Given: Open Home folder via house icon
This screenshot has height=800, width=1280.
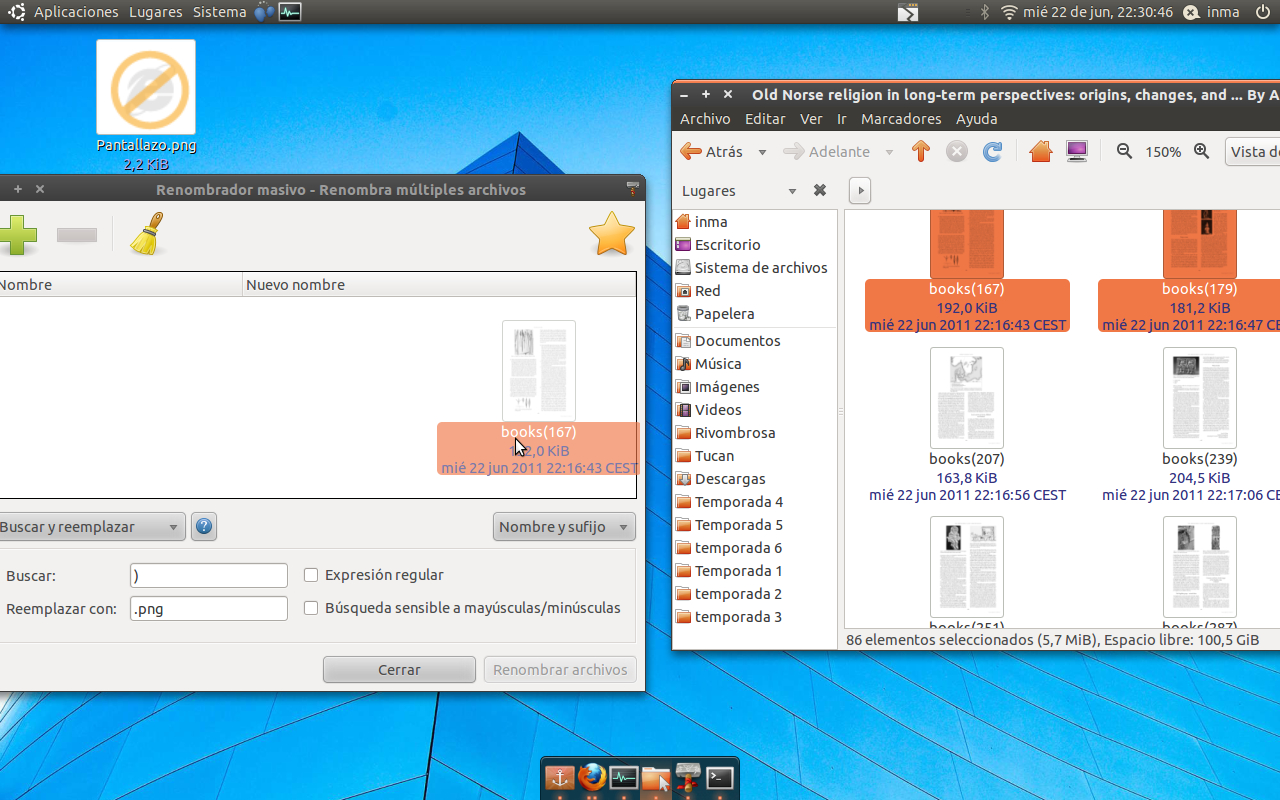Looking at the screenshot, I should [x=1041, y=151].
